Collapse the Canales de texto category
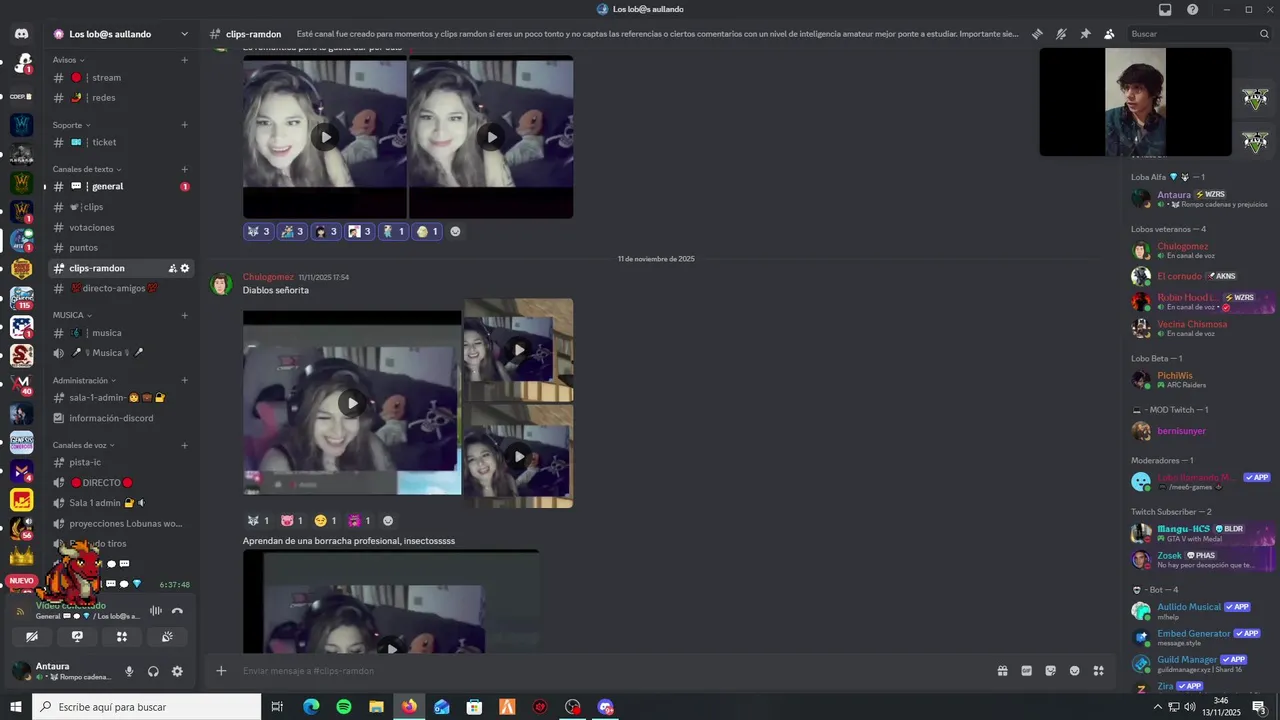Viewport: 1280px width, 720px height. (87, 169)
